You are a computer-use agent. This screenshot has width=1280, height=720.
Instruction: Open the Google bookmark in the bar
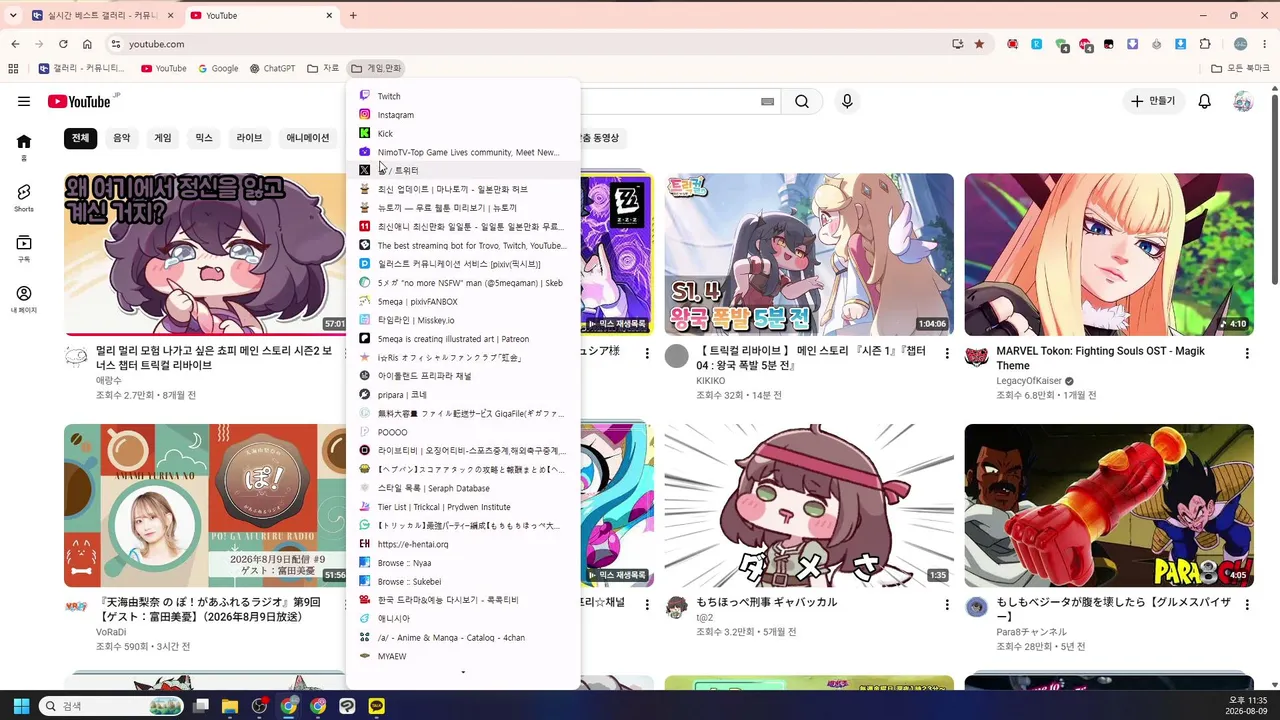click(x=218, y=69)
